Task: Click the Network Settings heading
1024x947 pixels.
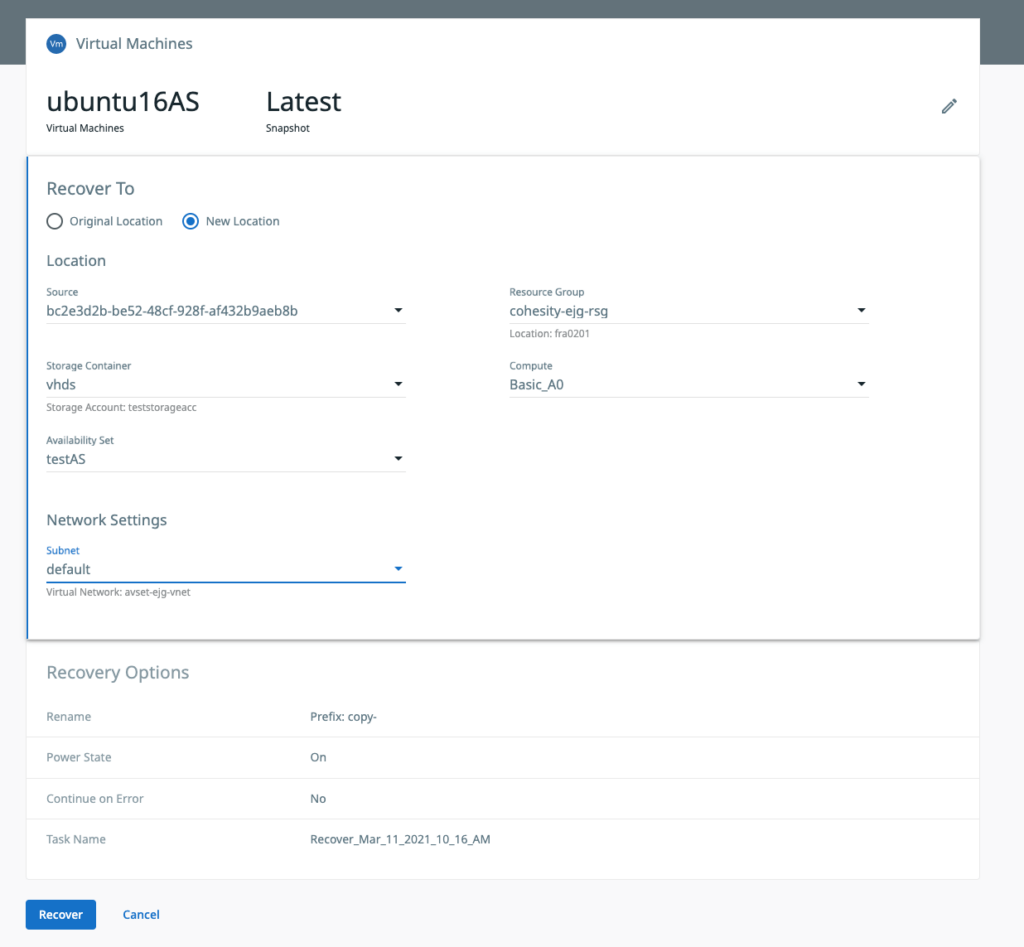Action: tap(106, 520)
